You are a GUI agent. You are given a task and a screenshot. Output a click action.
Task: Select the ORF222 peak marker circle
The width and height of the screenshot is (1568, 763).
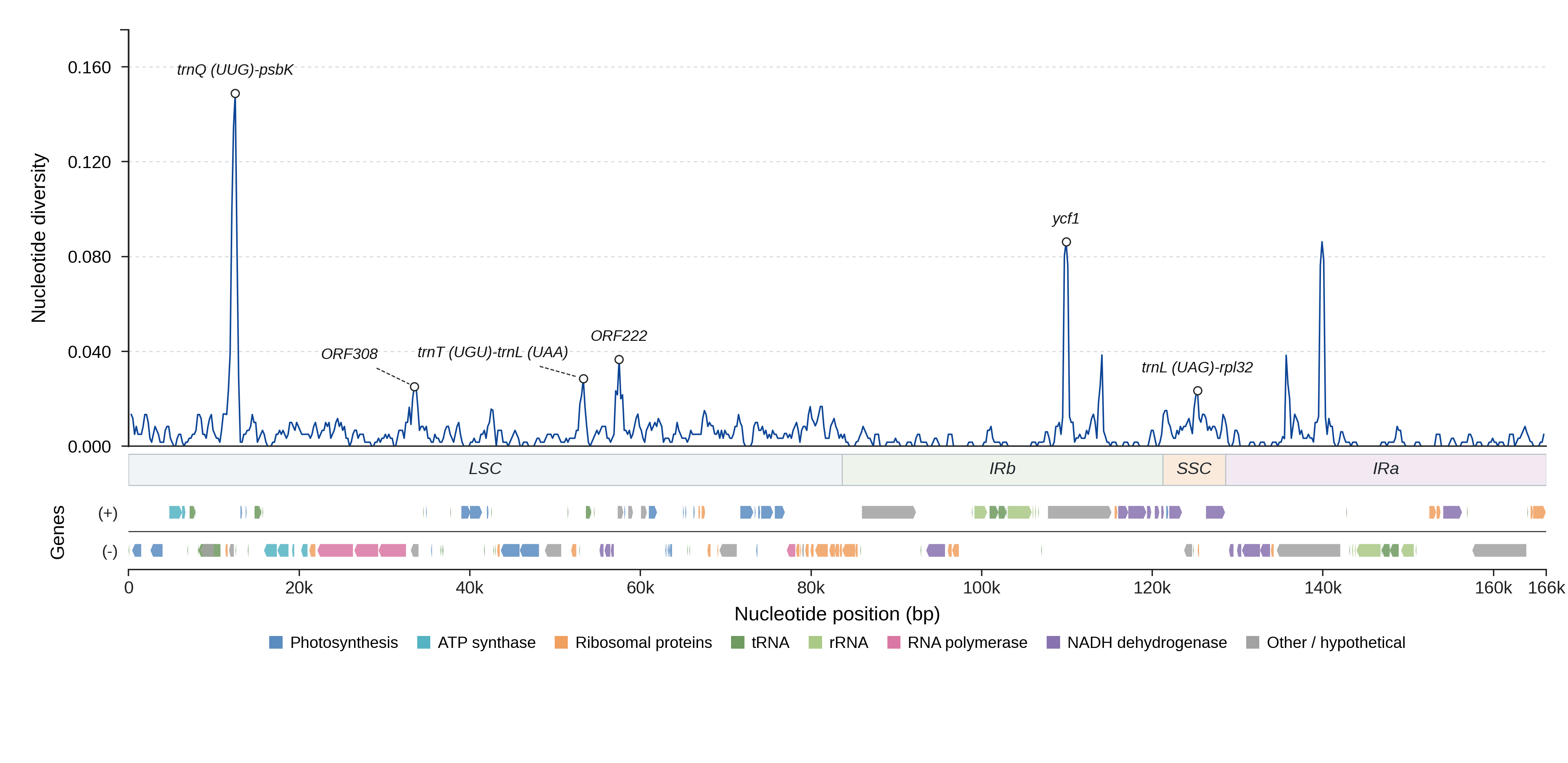click(x=619, y=359)
